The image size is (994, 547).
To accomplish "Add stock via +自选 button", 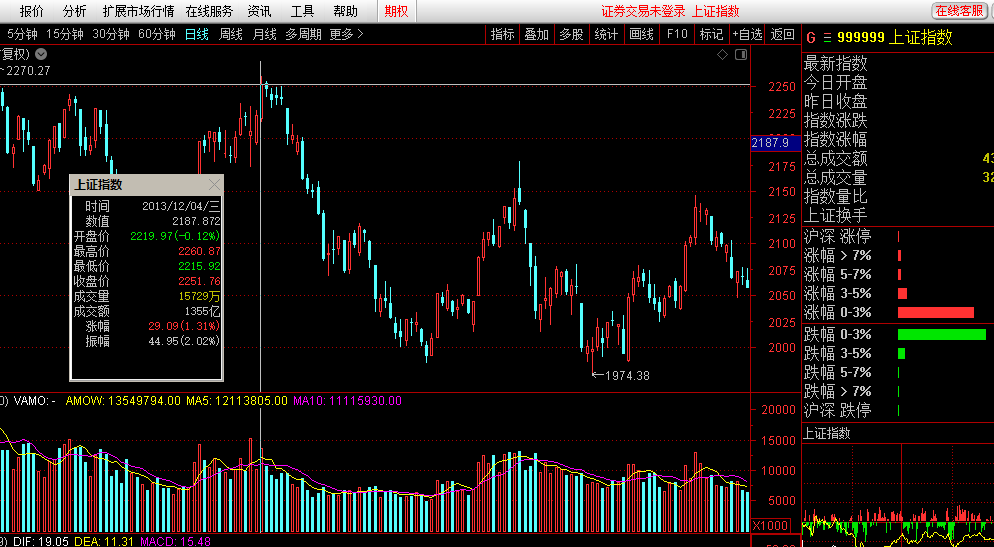I will pyautogui.click(x=747, y=34).
